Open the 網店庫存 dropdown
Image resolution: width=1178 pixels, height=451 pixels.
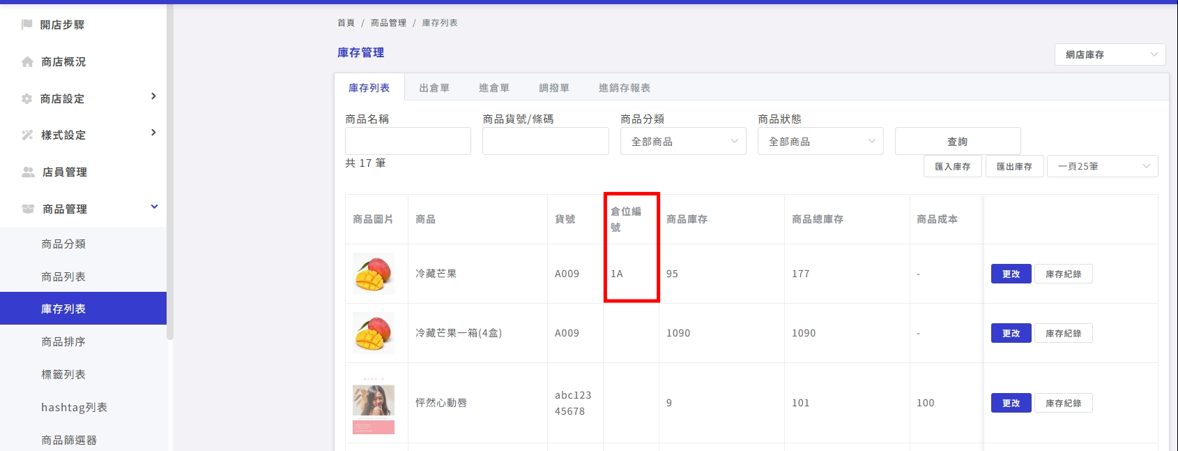[x=1110, y=55]
